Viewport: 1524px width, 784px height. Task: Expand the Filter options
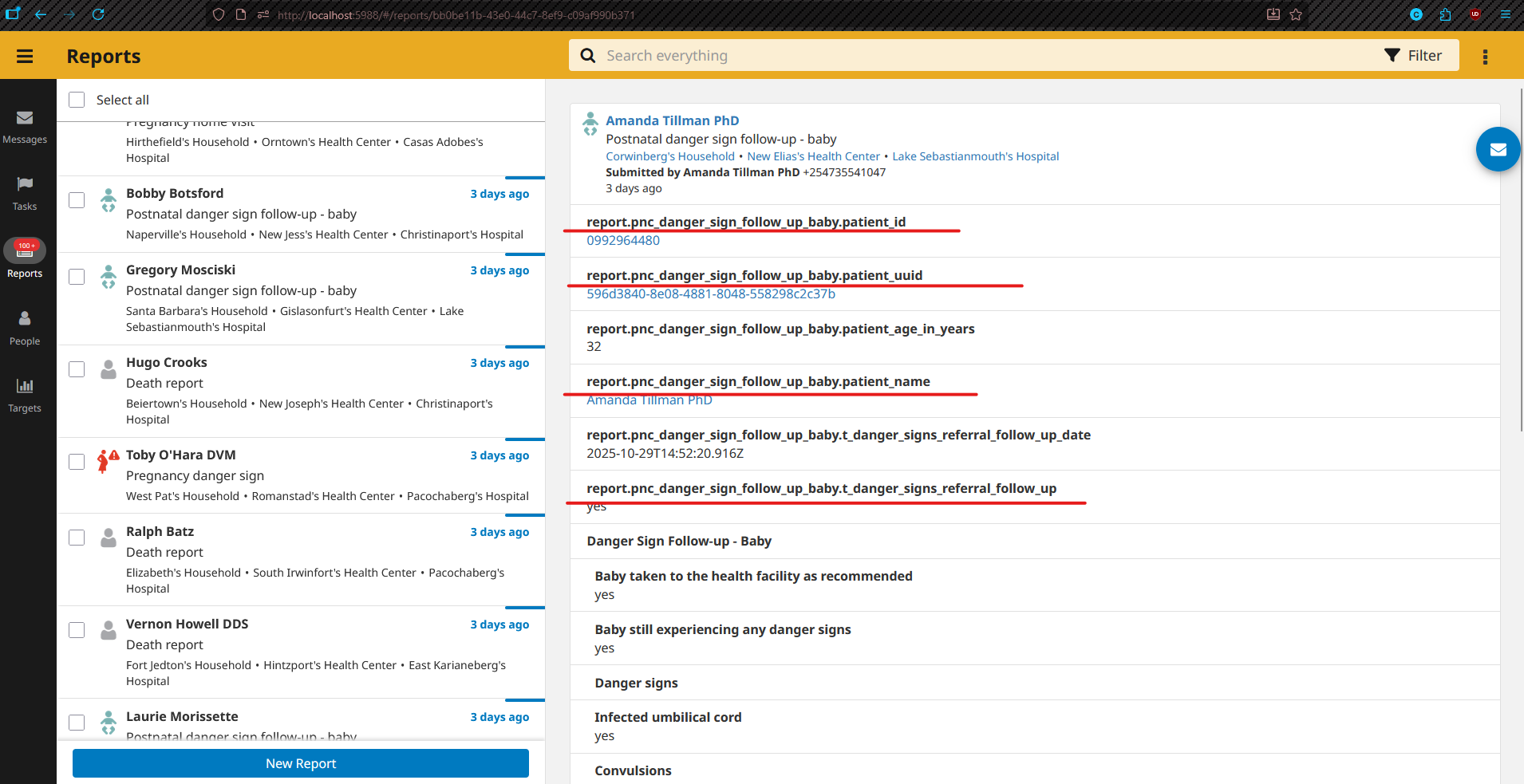(1413, 56)
